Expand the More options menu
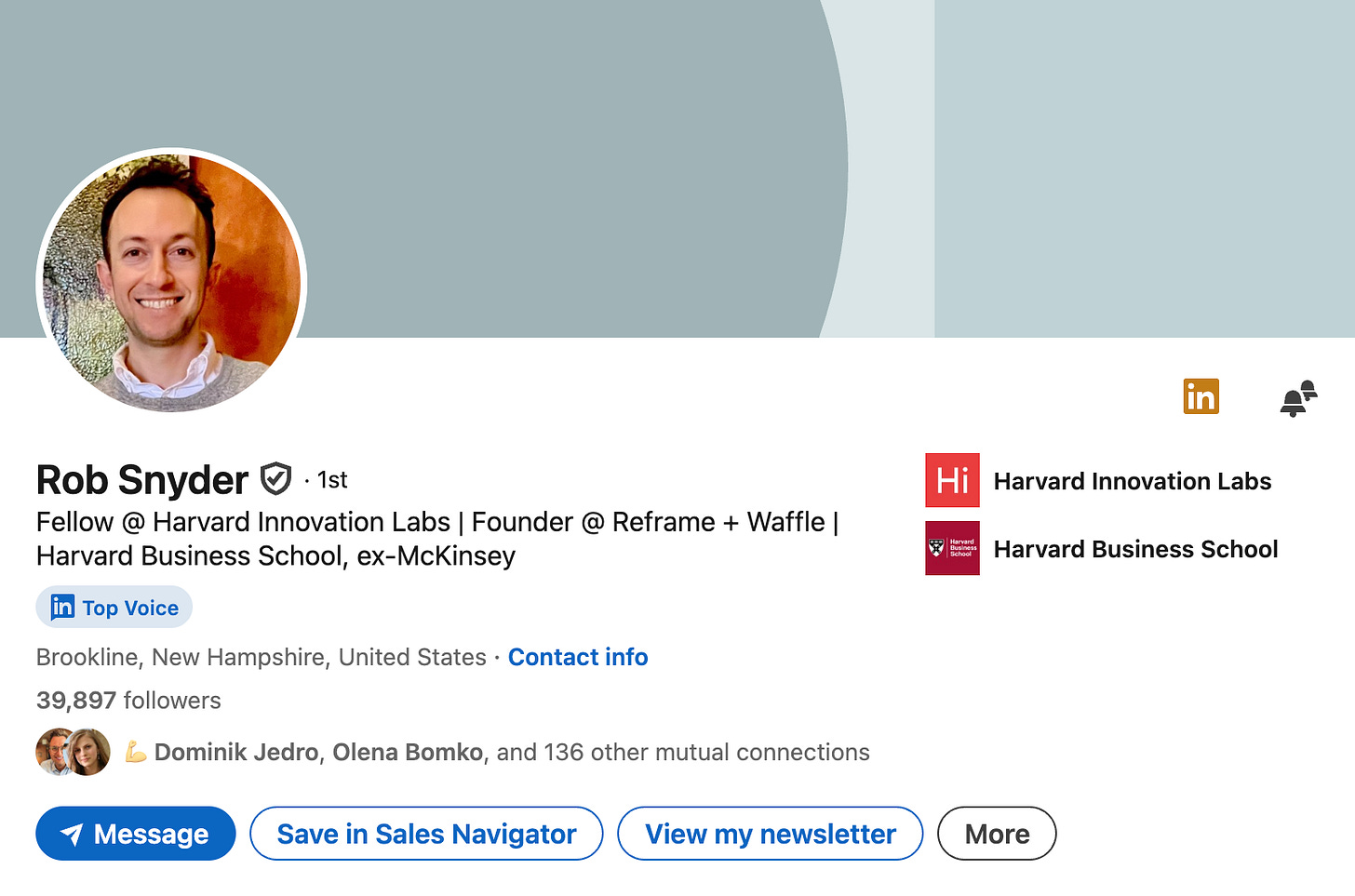The image size is (1355, 896). point(997,834)
